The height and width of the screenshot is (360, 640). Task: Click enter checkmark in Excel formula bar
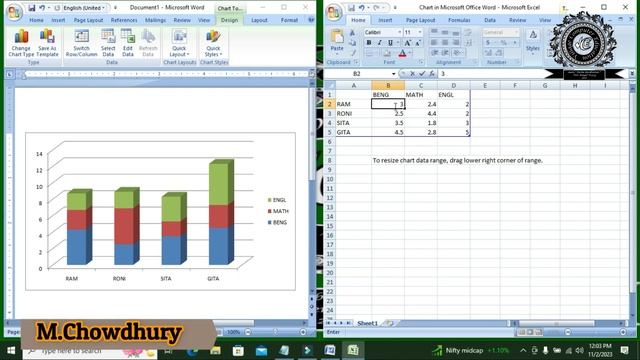422,73
